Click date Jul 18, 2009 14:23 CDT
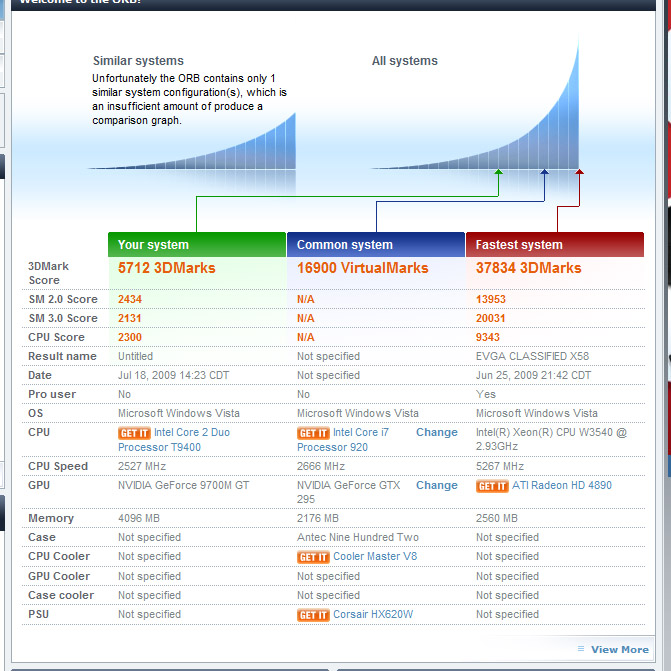Image resolution: width=671 pixels, height=671 pixels. (173, 375)
